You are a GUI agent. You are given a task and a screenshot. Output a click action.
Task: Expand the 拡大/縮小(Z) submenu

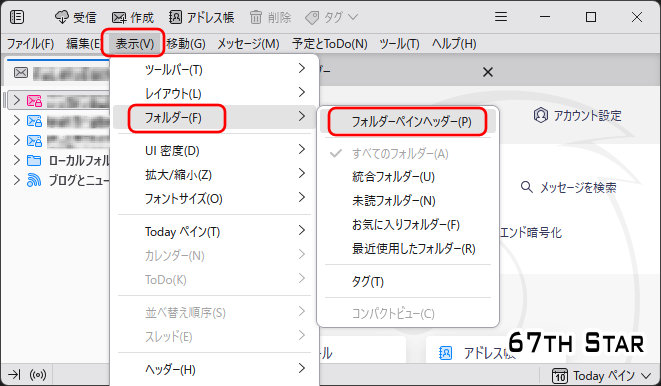214,174
